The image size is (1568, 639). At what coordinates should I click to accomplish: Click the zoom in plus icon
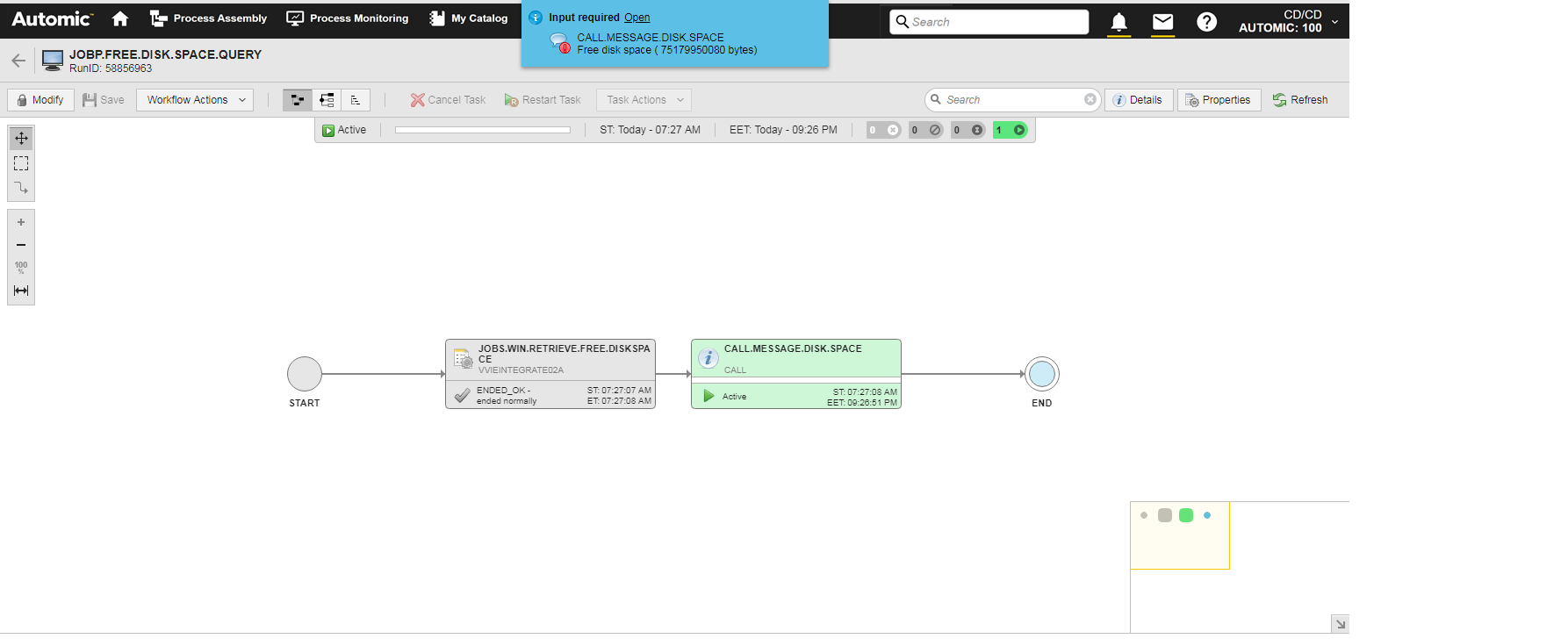click(x=21, y=222)
